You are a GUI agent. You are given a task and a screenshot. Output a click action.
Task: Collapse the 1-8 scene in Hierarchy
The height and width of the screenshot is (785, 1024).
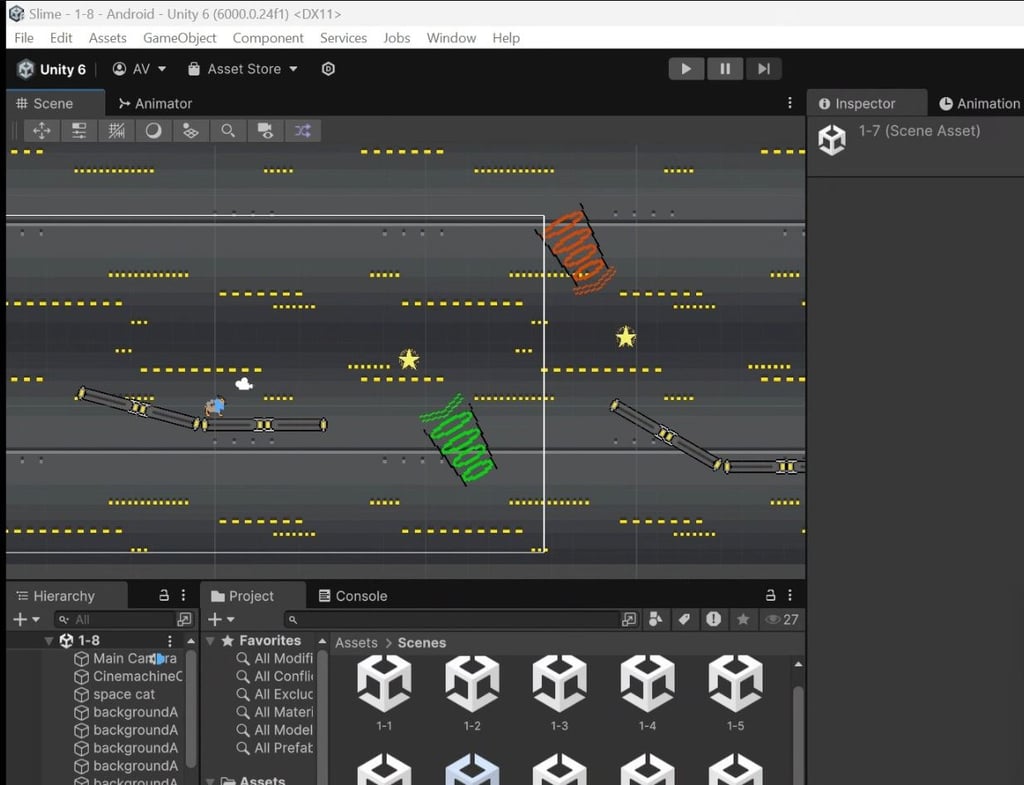pos(49,641)
